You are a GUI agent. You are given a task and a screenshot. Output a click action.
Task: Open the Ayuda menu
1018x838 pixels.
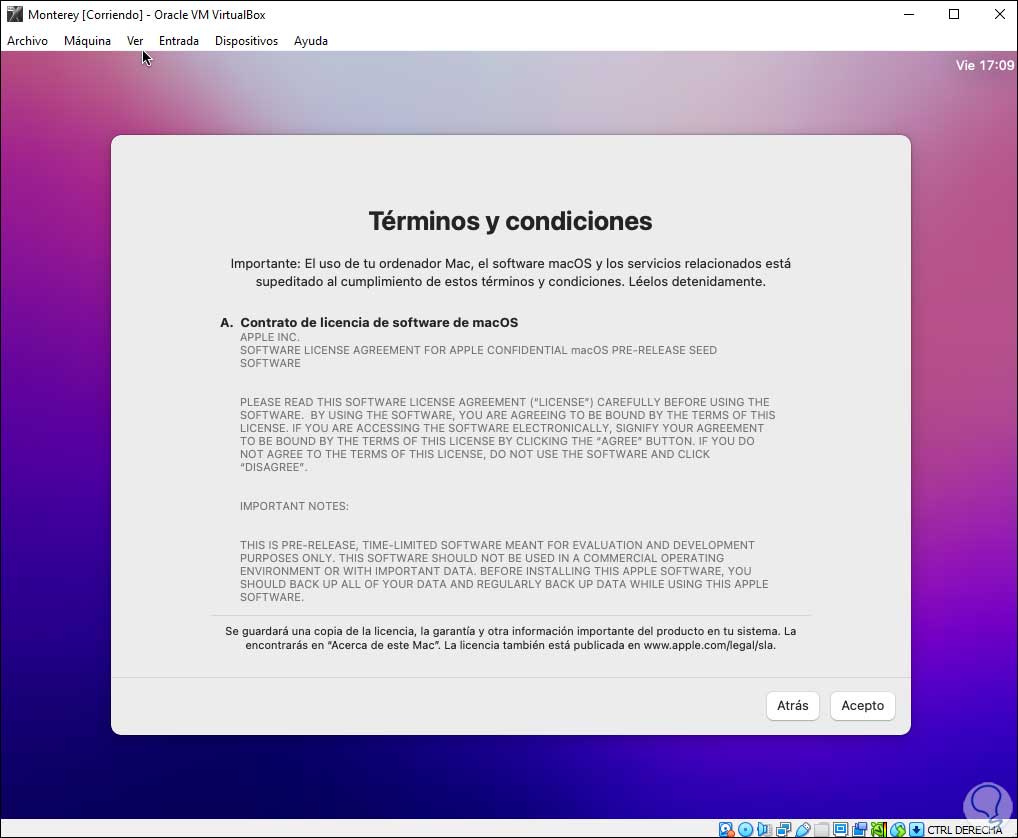[310, 41]
